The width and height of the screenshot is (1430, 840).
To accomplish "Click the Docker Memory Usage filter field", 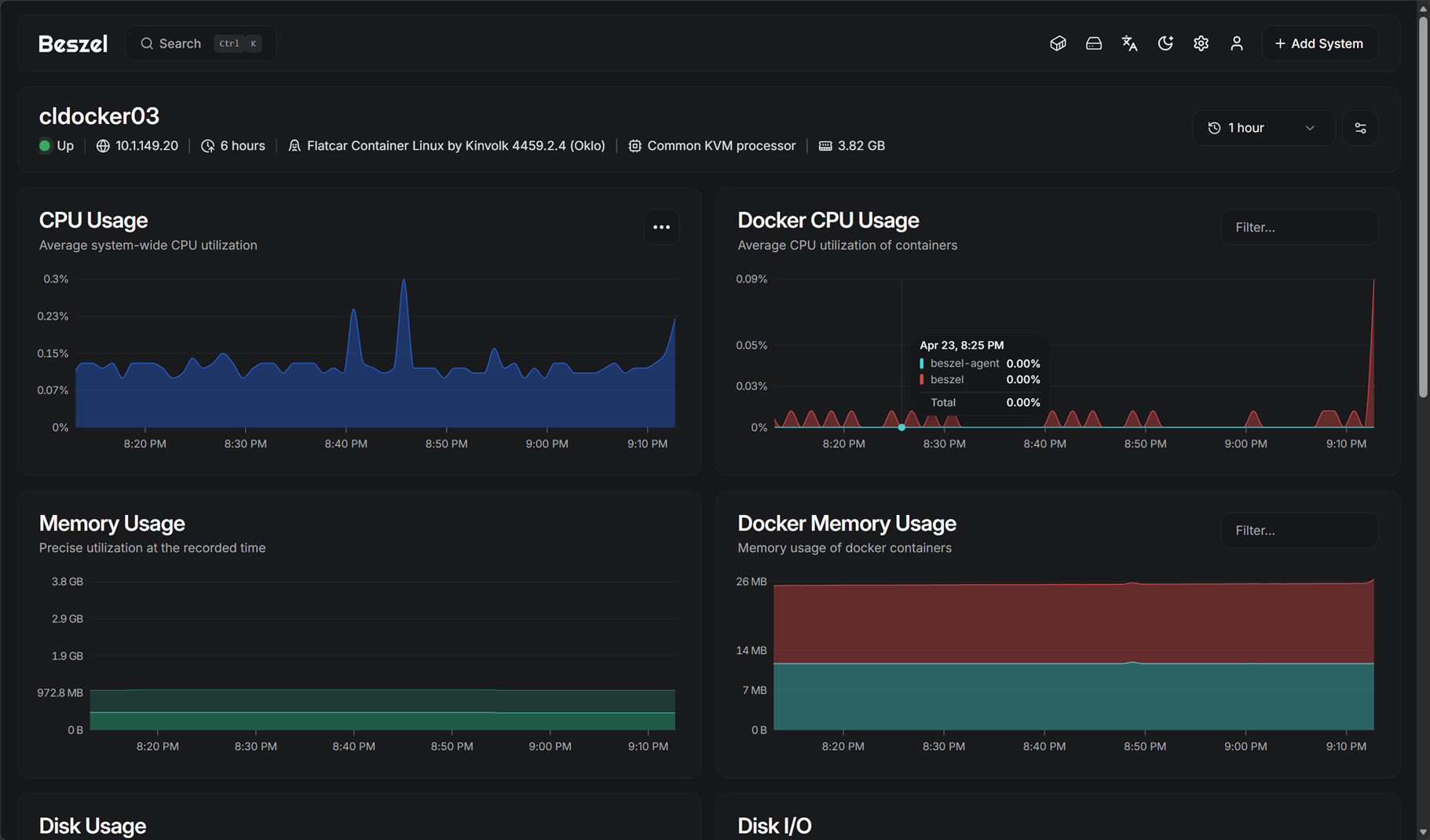I will [1299, 531].
